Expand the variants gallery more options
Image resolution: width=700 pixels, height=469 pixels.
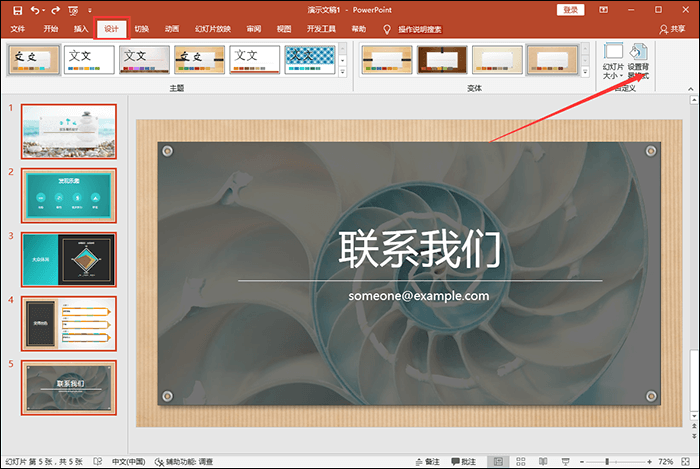tap(585, 71)
